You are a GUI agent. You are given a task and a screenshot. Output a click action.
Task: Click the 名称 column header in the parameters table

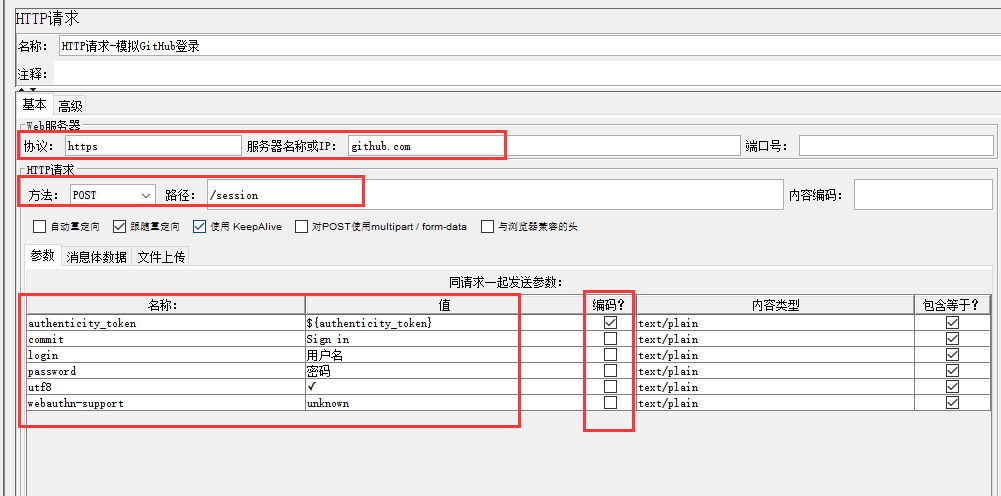[x=166, y=305]
